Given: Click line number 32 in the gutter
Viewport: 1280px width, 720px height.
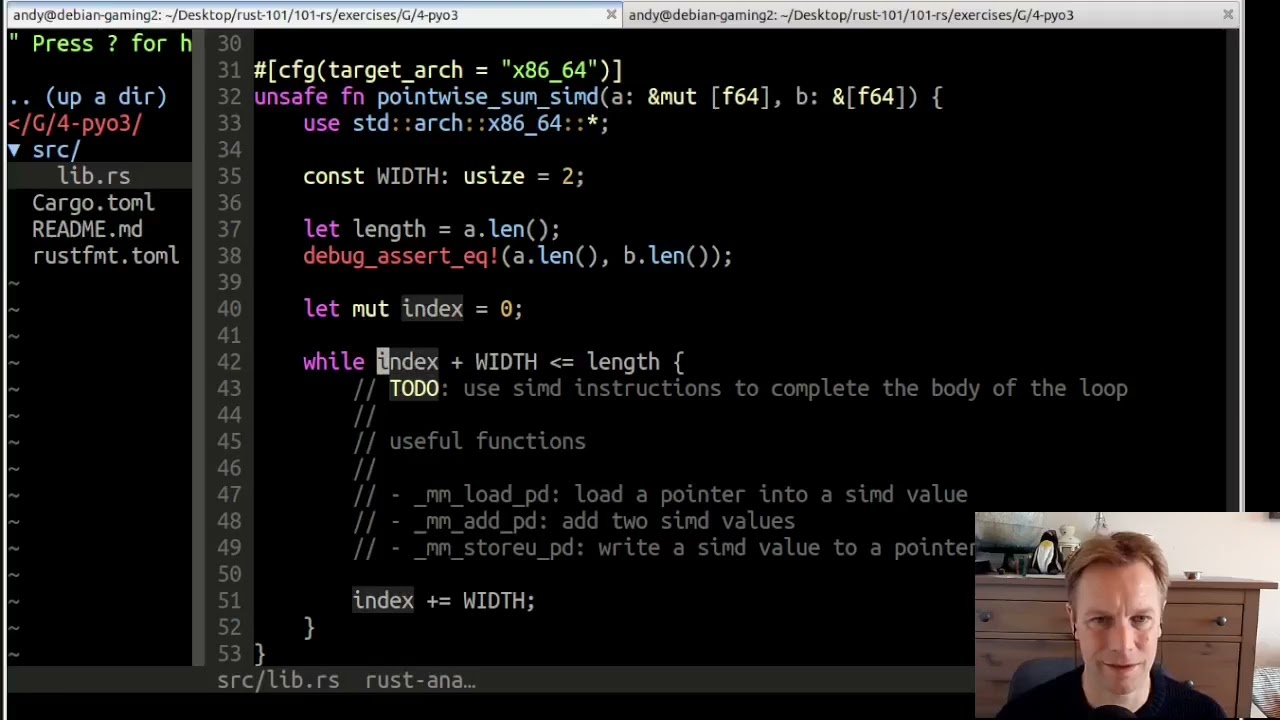Looking at the screenshot, I should (x=229, y=97).
